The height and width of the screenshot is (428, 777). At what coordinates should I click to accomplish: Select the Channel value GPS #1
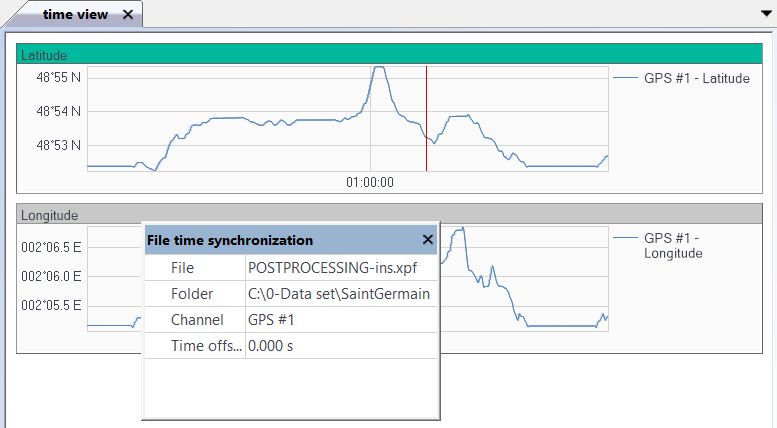coord(340,320)
